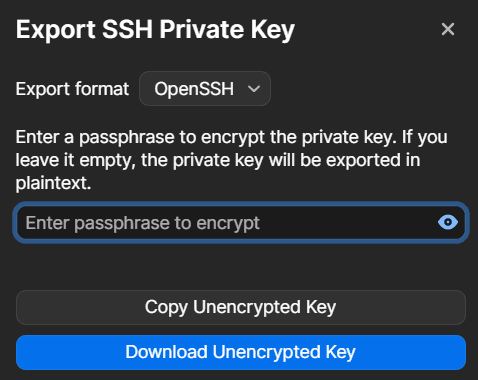Click the passphrase instructions paragraph
Screen dimensions: 478x380
pyautogui.click(x=232, y=160)
